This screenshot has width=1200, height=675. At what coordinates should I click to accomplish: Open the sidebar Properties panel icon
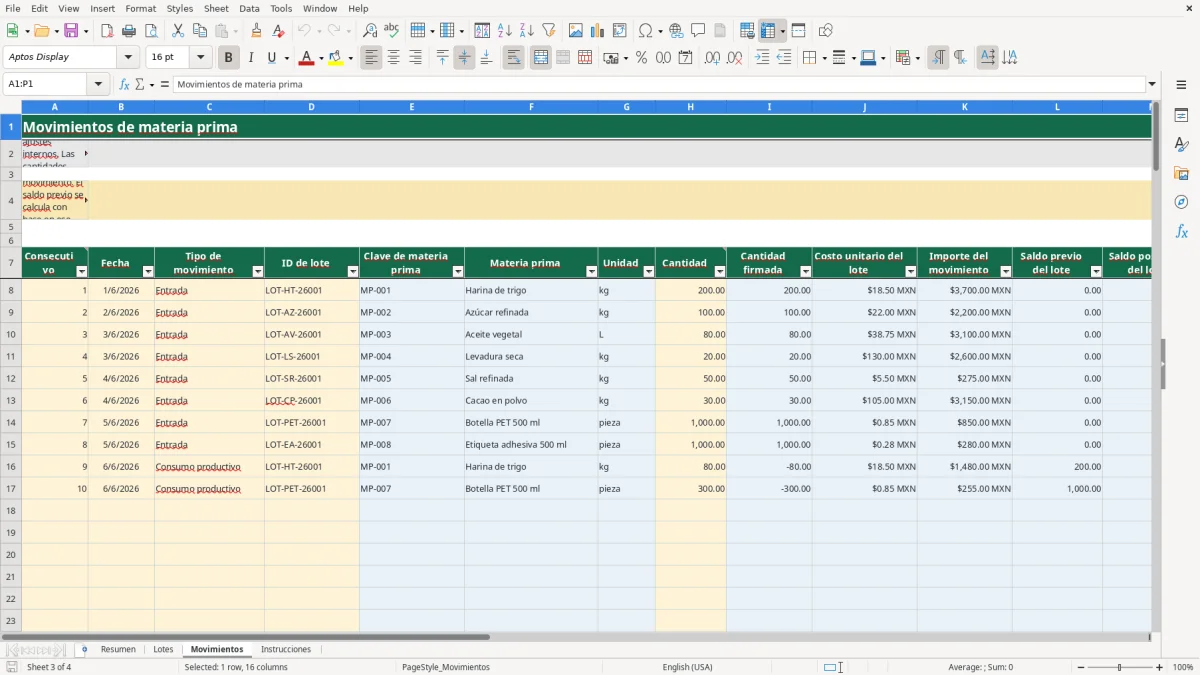1181,115
